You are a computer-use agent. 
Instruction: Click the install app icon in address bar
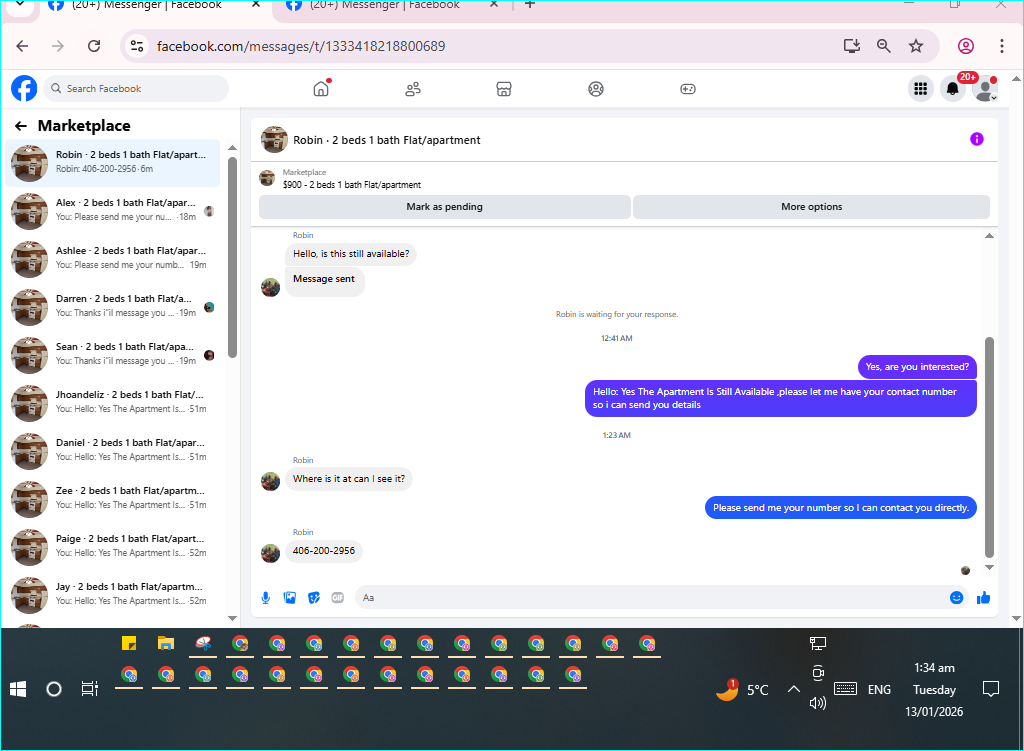coord(852,46)
